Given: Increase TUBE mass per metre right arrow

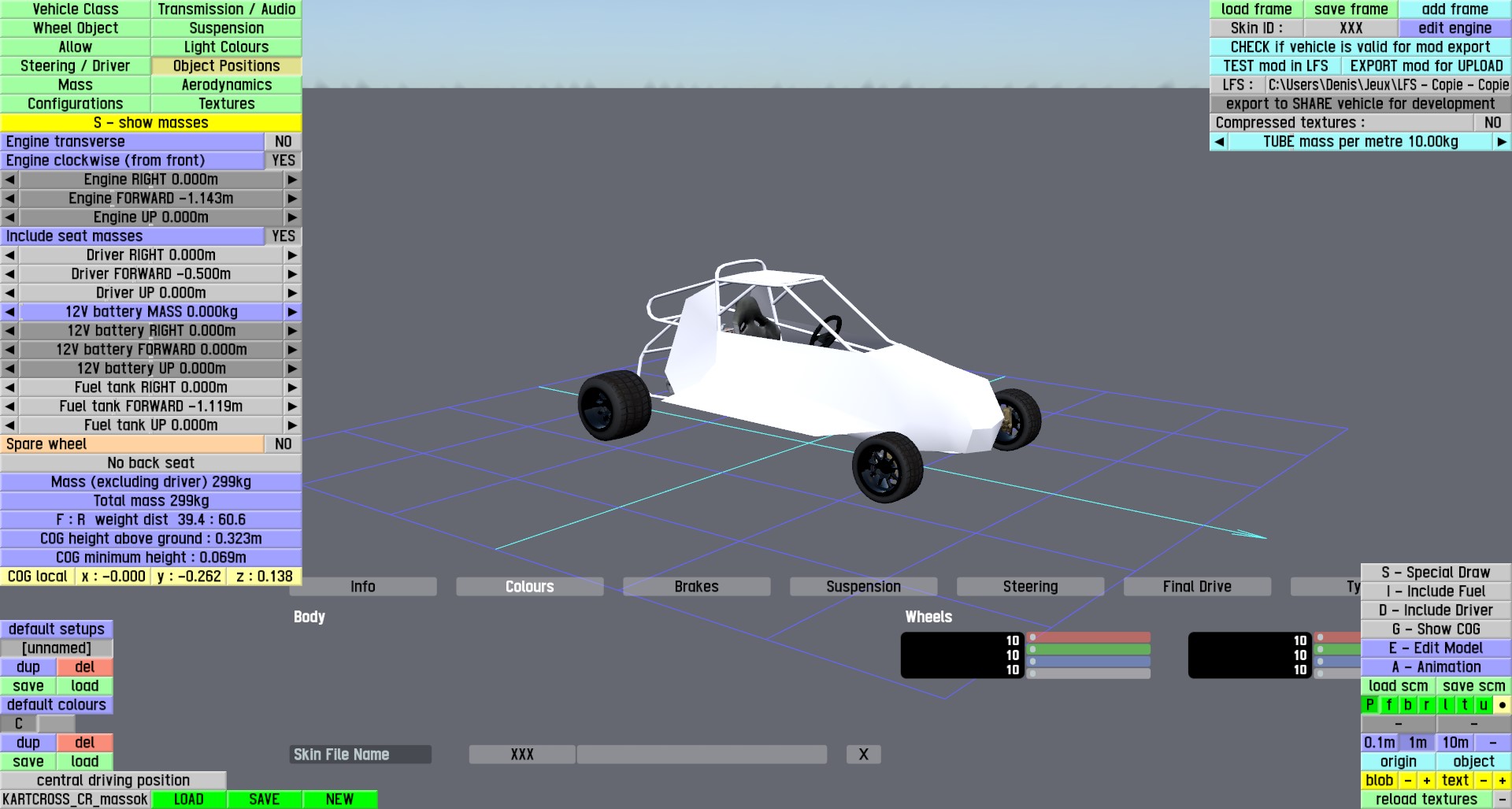Looking at the screenshot, I should [x=1502, y=142].
